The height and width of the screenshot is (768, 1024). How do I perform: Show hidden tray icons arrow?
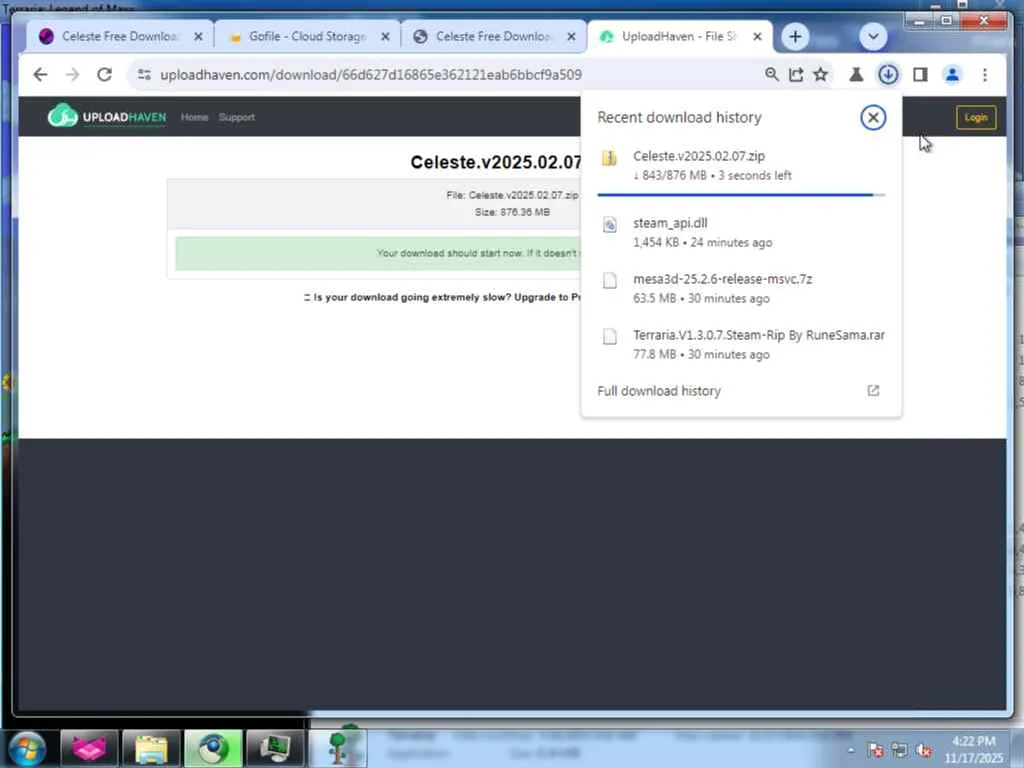click(x=850, y=750)
